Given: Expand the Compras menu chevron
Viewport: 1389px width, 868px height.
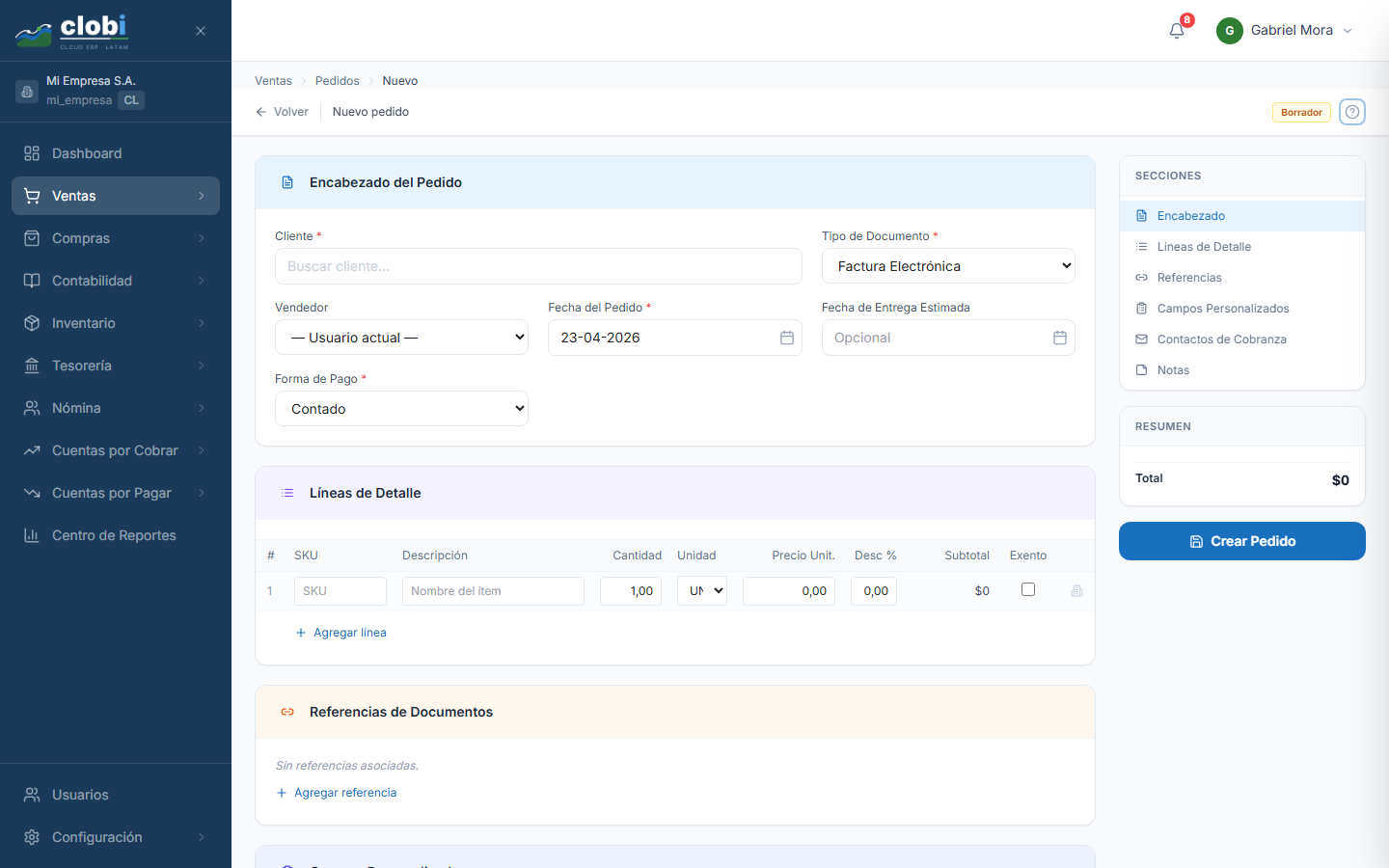Looking at the screenshot, I should coord(202,238).
